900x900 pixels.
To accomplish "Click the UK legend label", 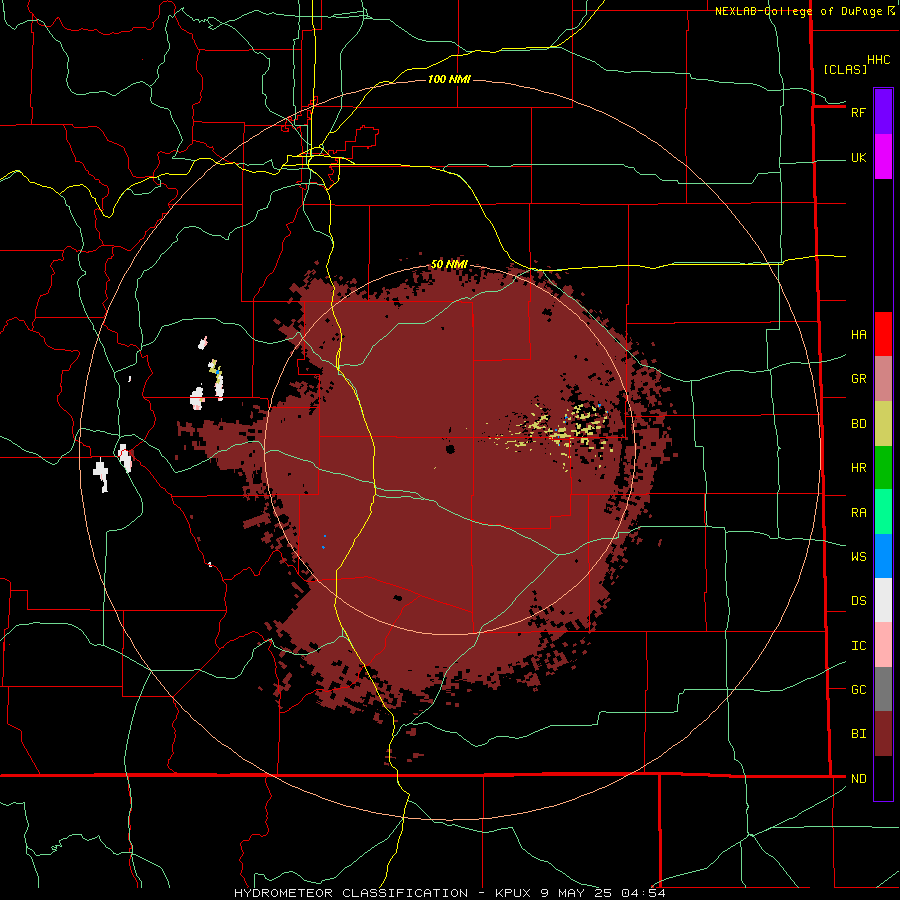I will point(858,157).
